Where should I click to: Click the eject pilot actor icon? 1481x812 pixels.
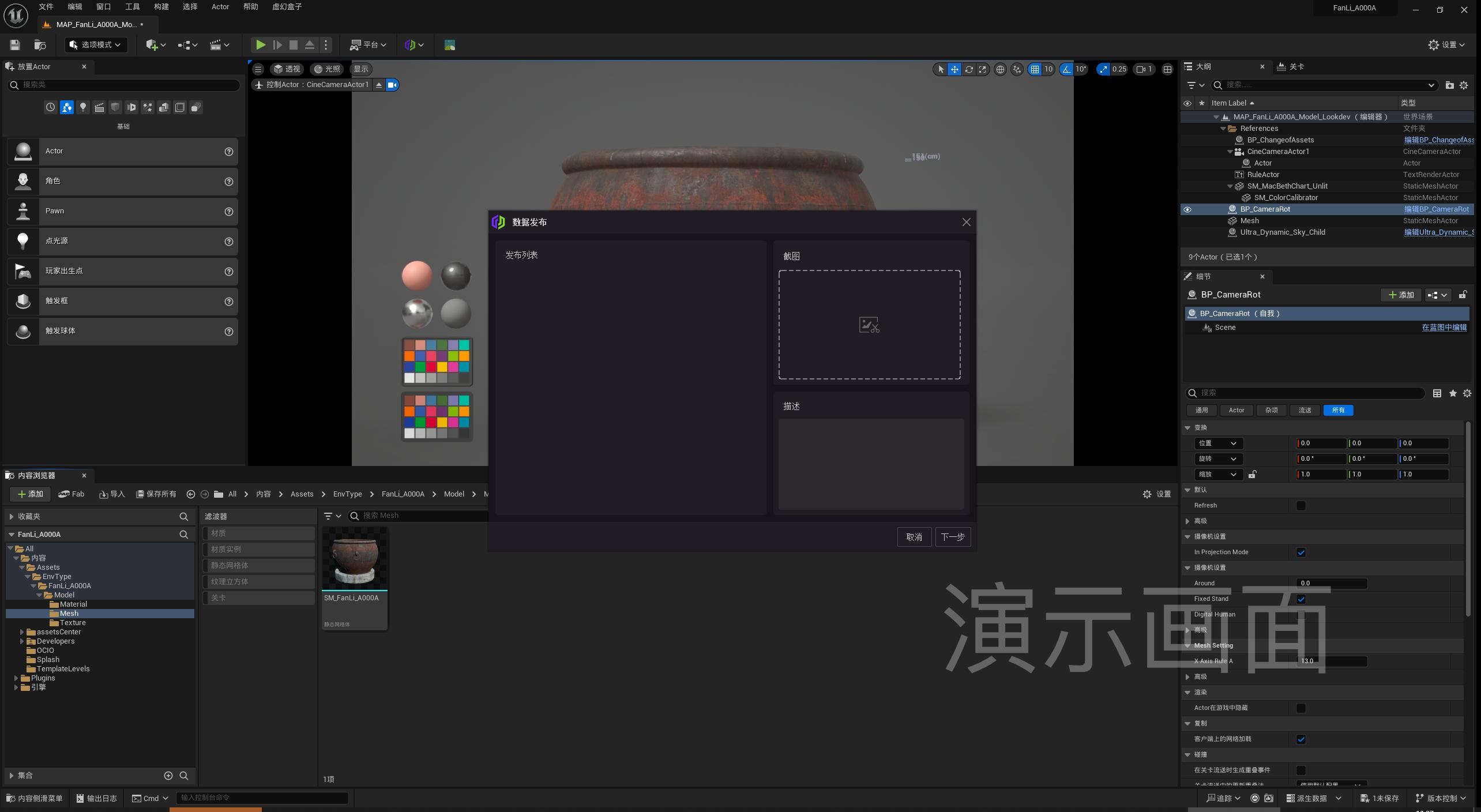tap(379, 85)
